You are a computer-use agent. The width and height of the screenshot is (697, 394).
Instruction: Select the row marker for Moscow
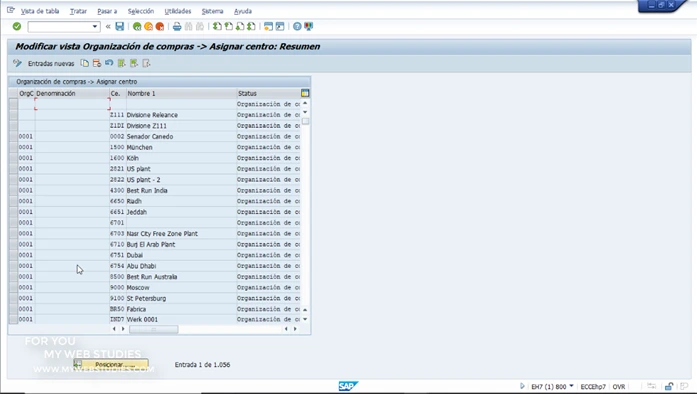[13, 288]
